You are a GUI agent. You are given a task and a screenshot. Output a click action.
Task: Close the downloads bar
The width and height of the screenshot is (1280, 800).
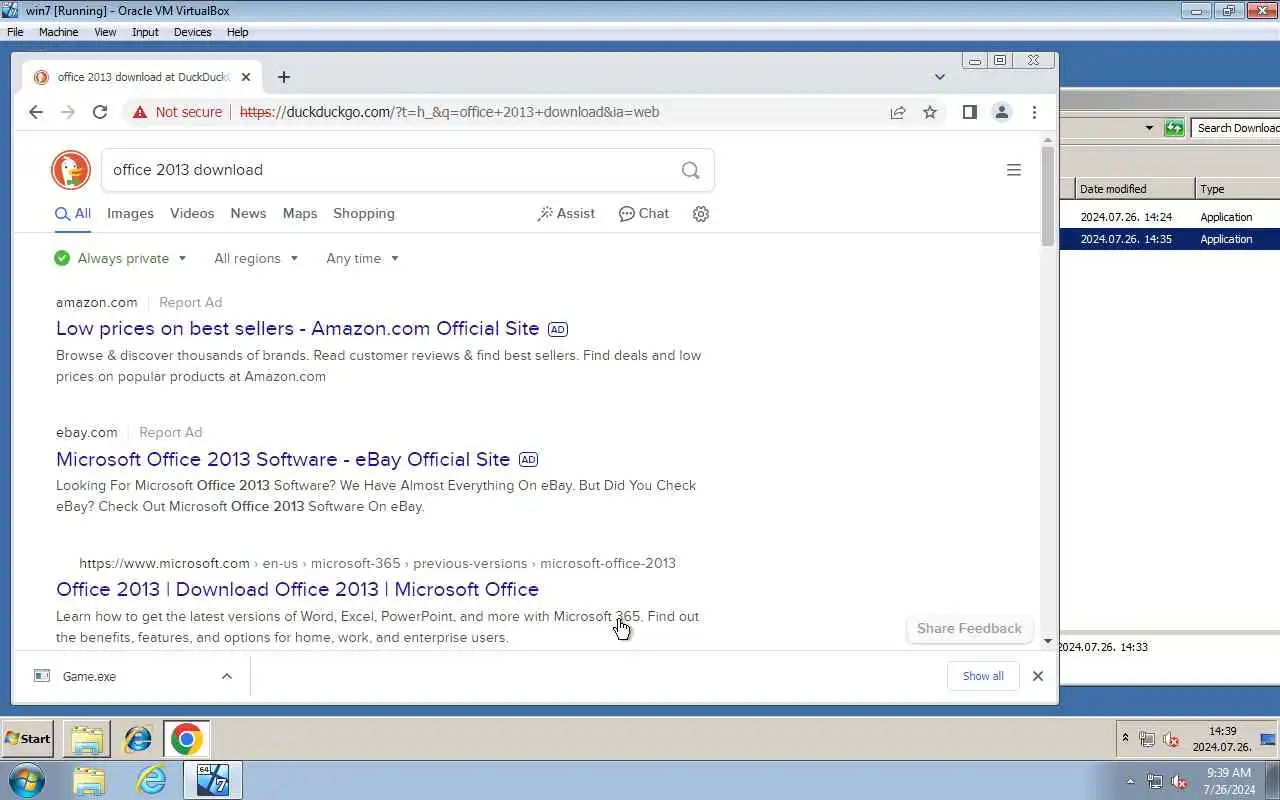(x=1038, y=676)
